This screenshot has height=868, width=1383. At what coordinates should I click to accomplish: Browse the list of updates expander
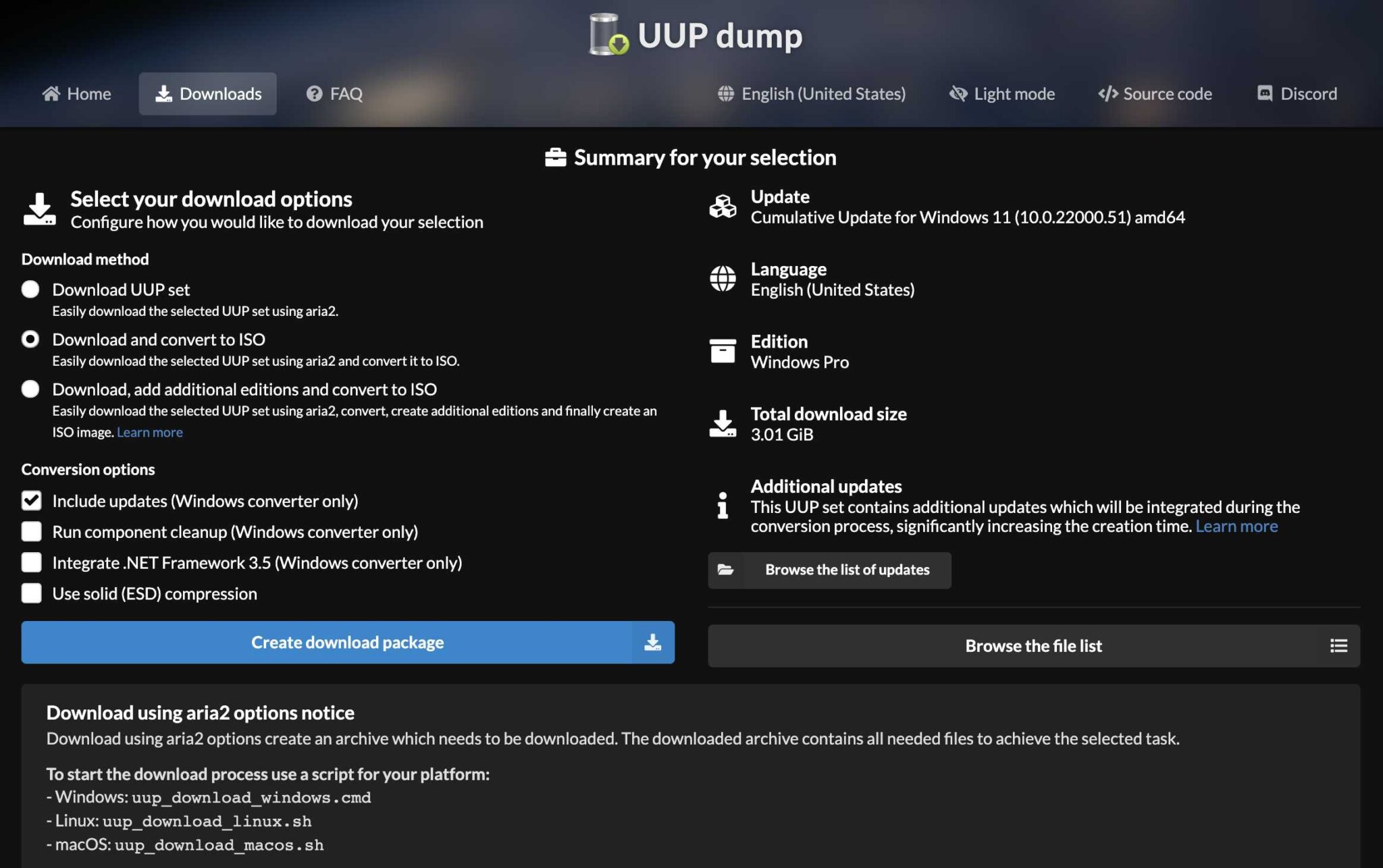(x=830, y=570)
